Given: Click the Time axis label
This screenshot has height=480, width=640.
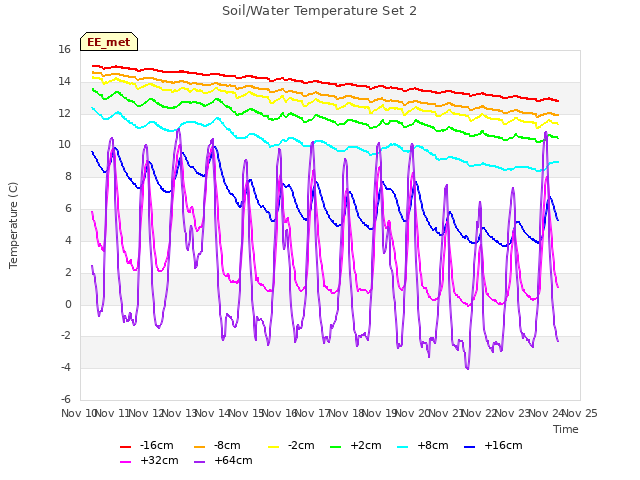Looking at the screenshot, I should click(566, 429).
